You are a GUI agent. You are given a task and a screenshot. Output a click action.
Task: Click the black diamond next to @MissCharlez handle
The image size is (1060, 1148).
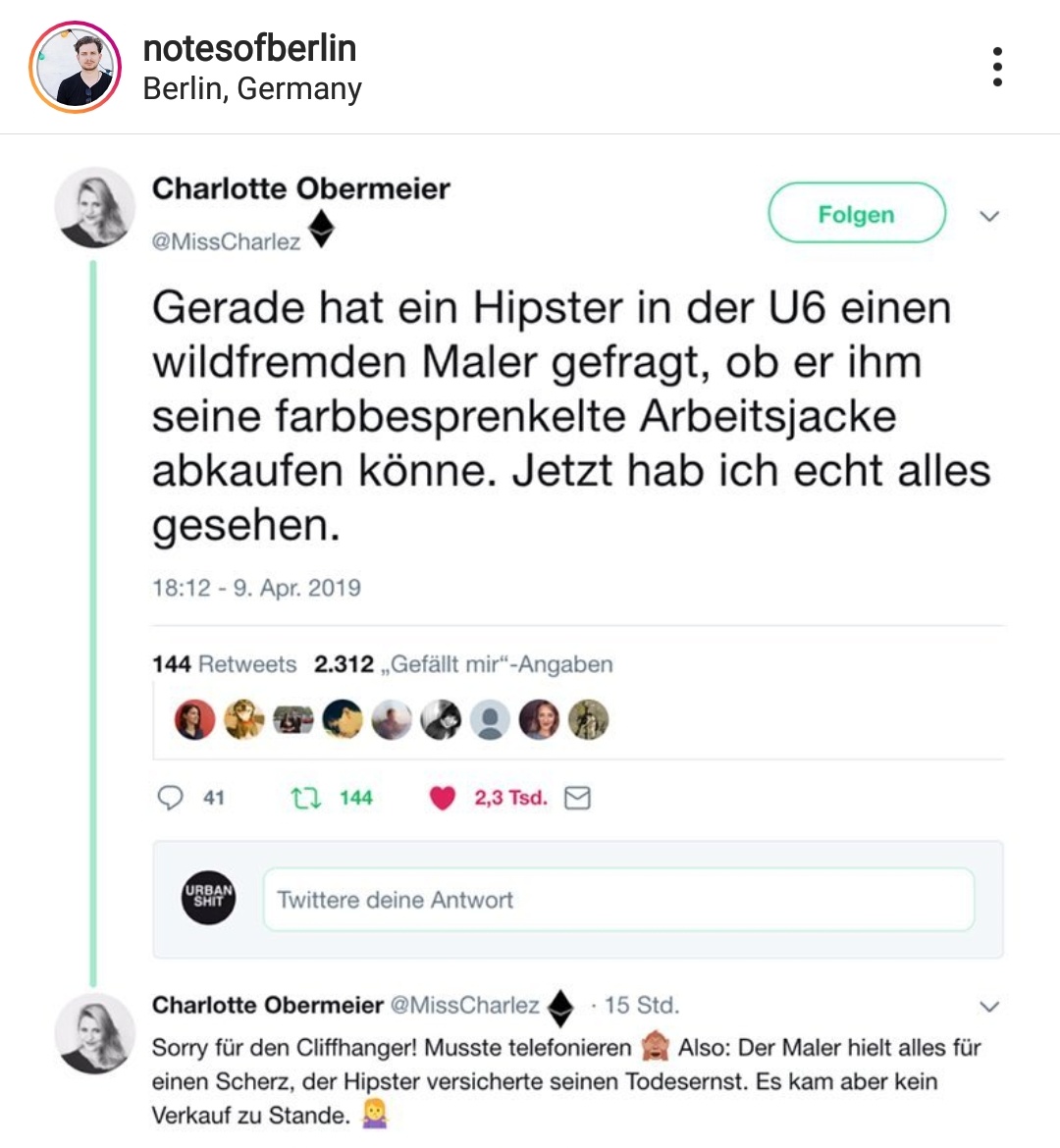point(322,232)
